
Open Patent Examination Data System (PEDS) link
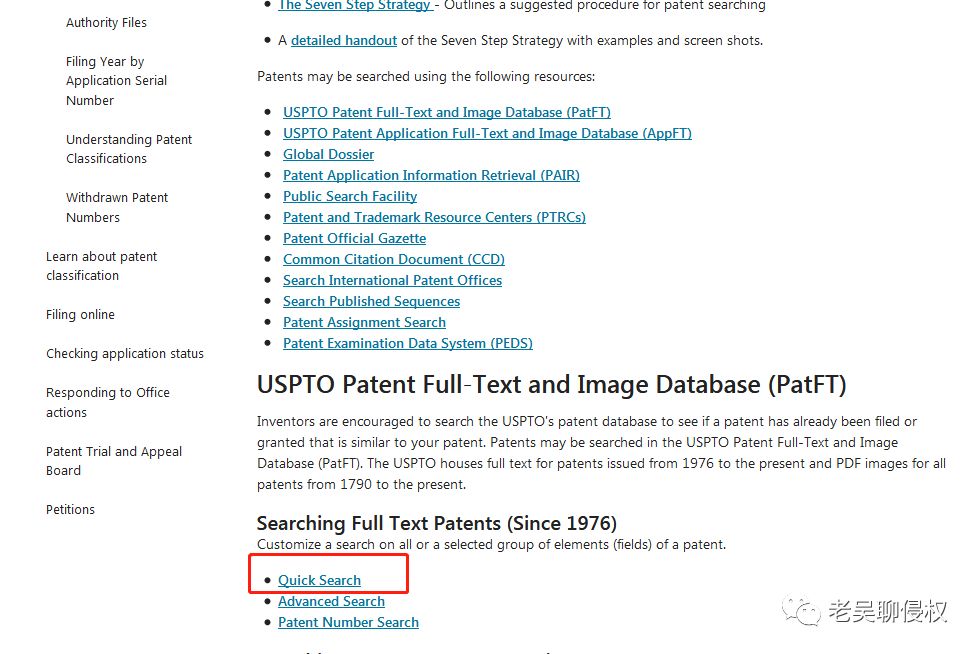(407, 343)
